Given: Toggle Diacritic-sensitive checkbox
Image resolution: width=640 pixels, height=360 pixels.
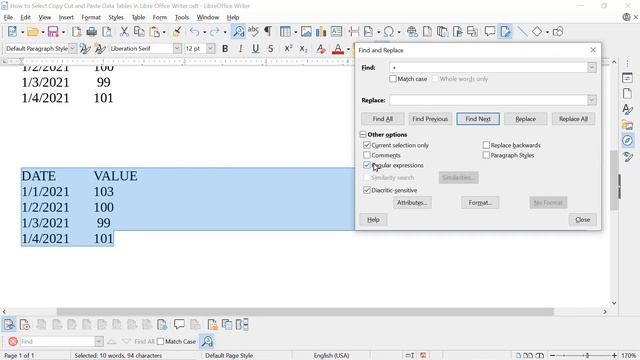Looking at the screenshot, I should point(367,190).
